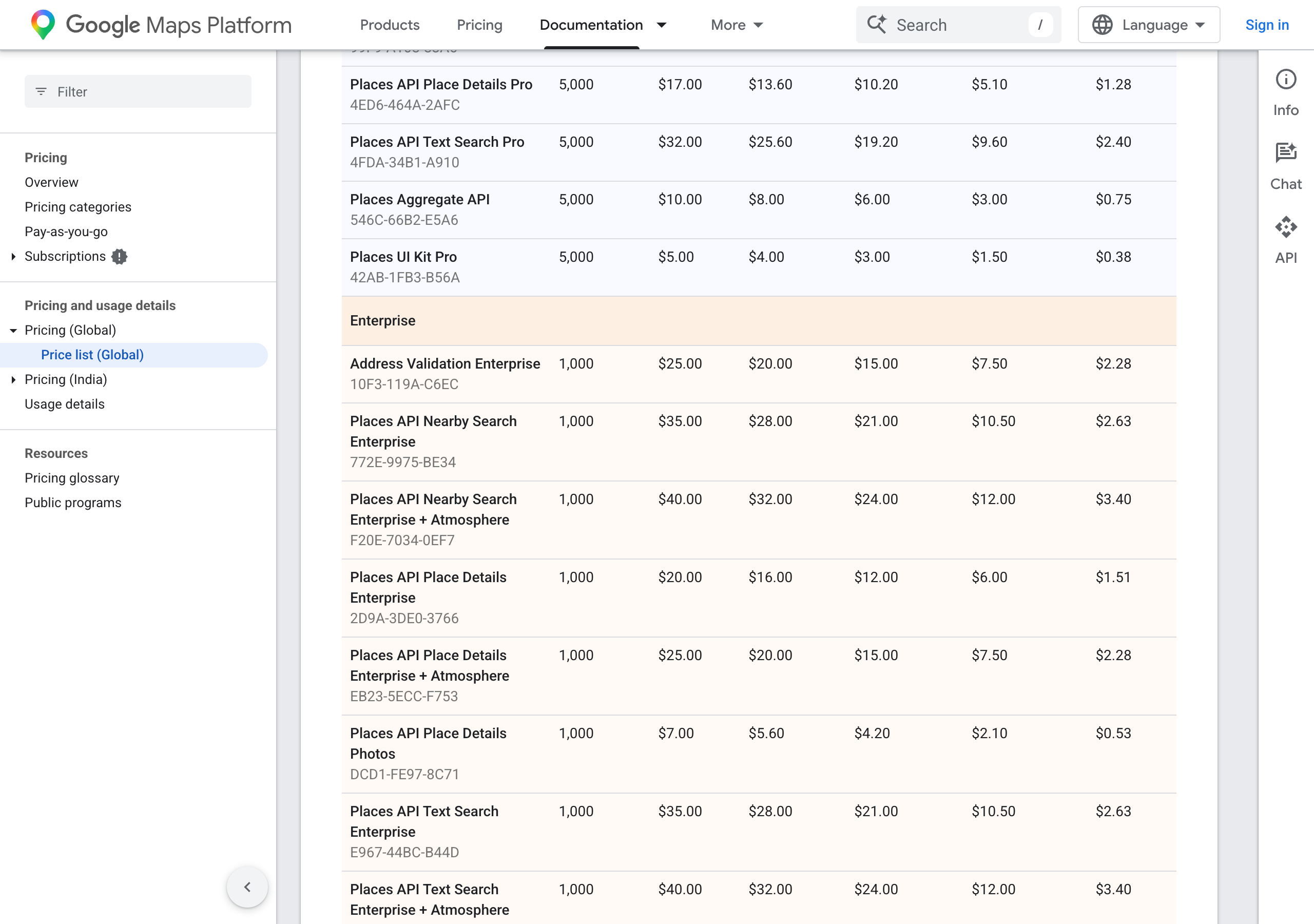Click SKU ID EB23-5ECC-F753
This screenshot has width=1314, height=924.
[x=404, y=697]
